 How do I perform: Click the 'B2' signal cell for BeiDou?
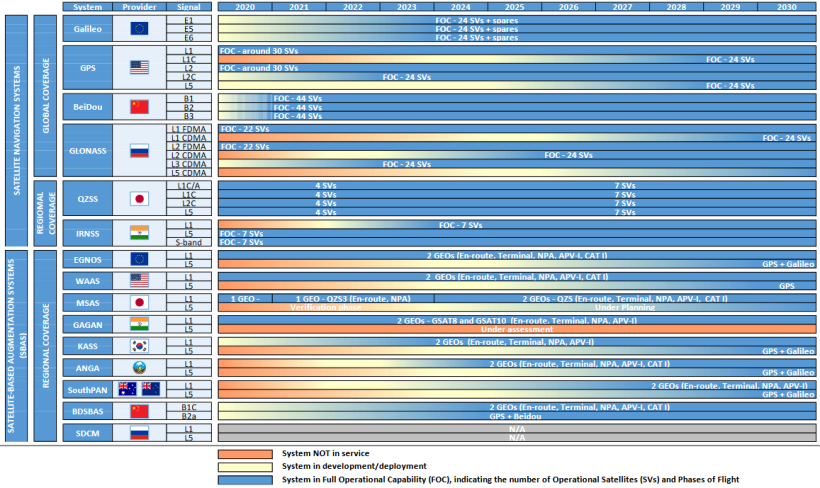(x=189, y=107)
